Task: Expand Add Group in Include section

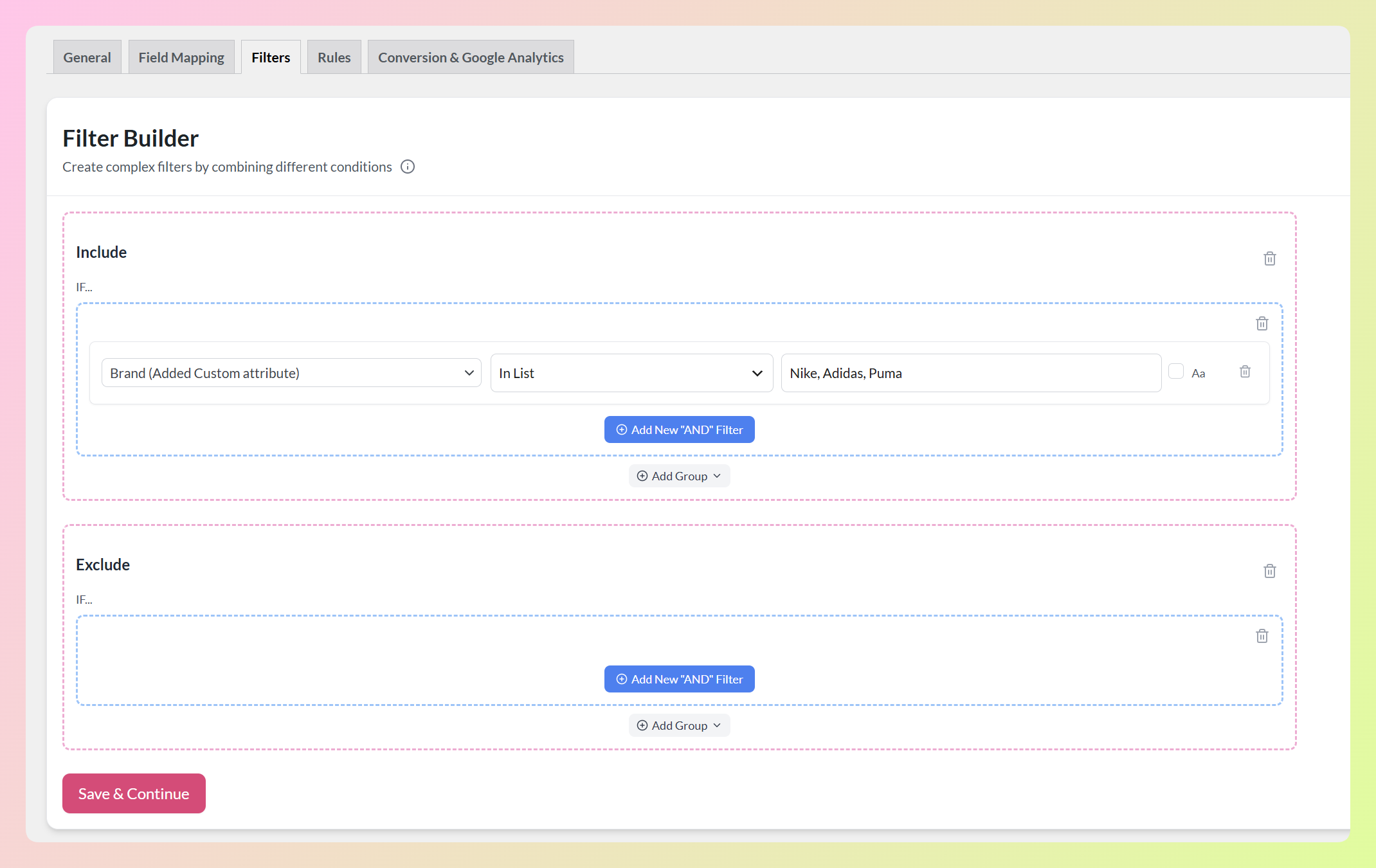Action: (679, 476)
